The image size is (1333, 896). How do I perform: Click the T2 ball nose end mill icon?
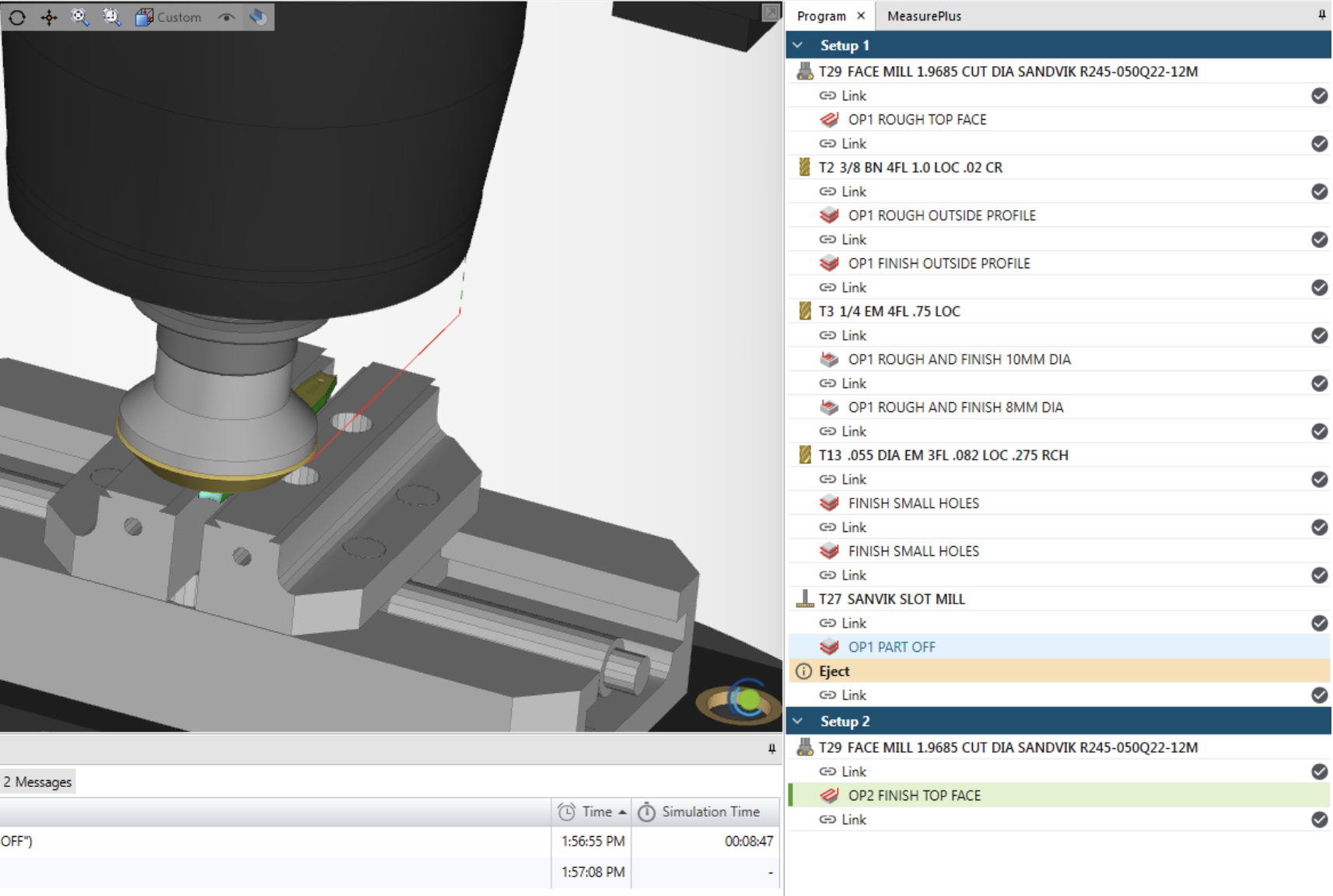click(806, 167)
